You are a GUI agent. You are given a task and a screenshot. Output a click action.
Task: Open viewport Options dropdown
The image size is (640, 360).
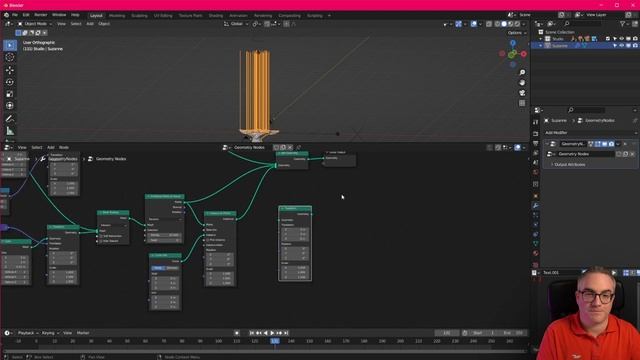click(517, 33)
